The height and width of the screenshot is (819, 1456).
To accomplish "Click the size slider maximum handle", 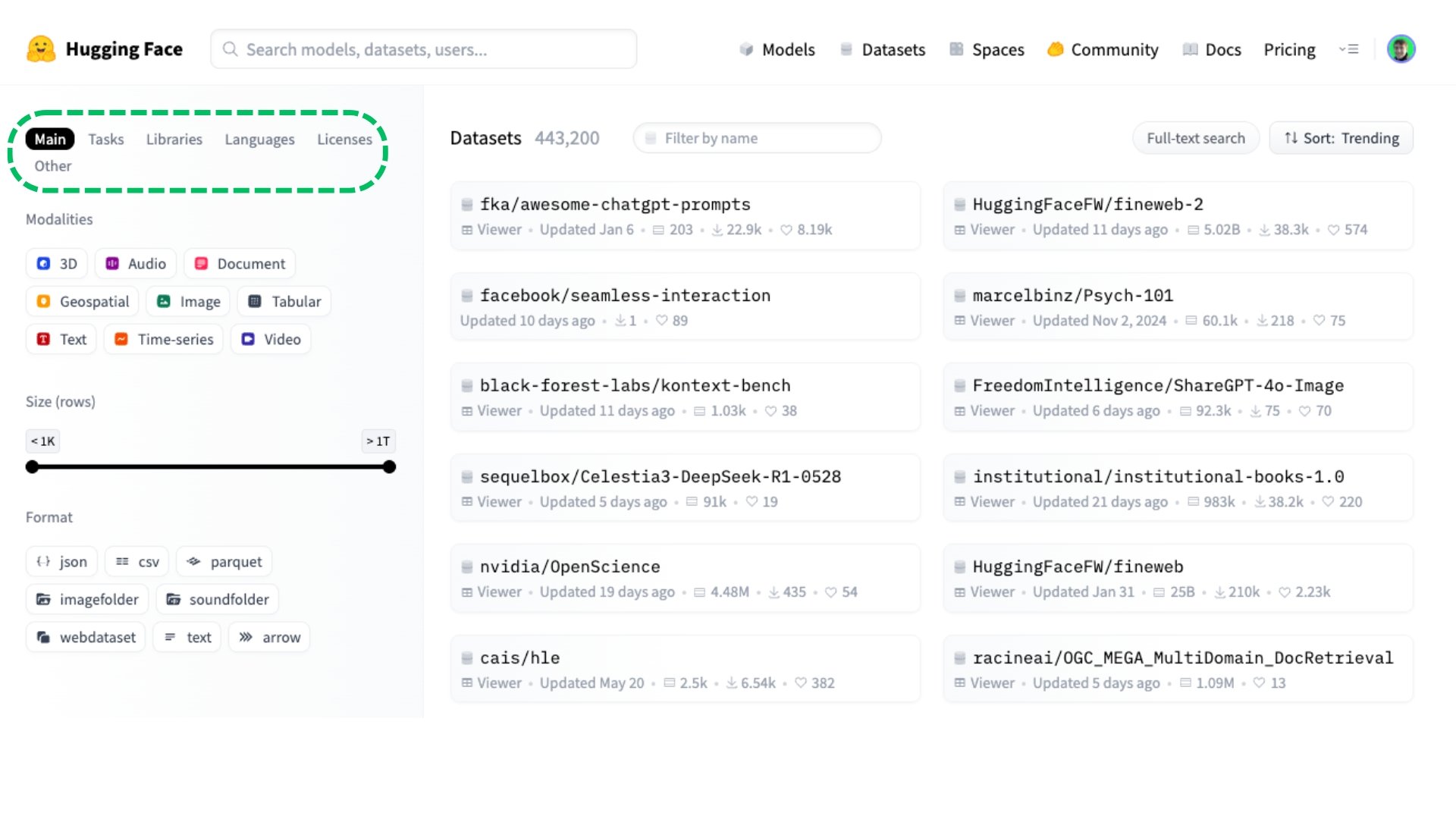I will pyautogui.click(x=389, y=467).
